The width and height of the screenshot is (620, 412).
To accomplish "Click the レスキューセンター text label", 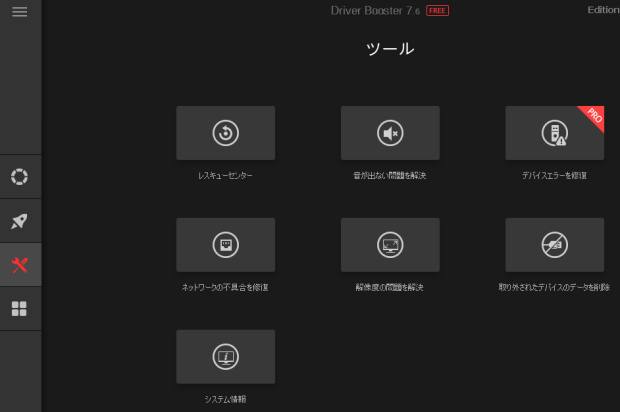I will [x=225, y=176].
